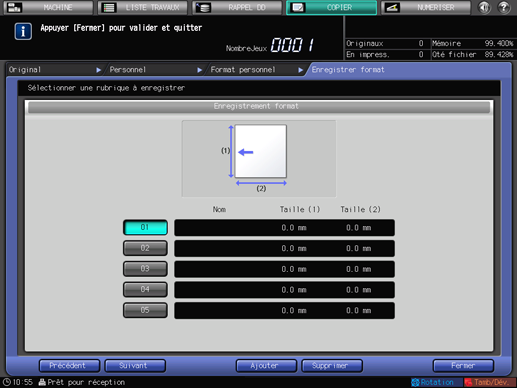The height and width of the screenshot is (388, 517).
Task: Click the Rotation status indicator
Action: [x=437, y=382]
